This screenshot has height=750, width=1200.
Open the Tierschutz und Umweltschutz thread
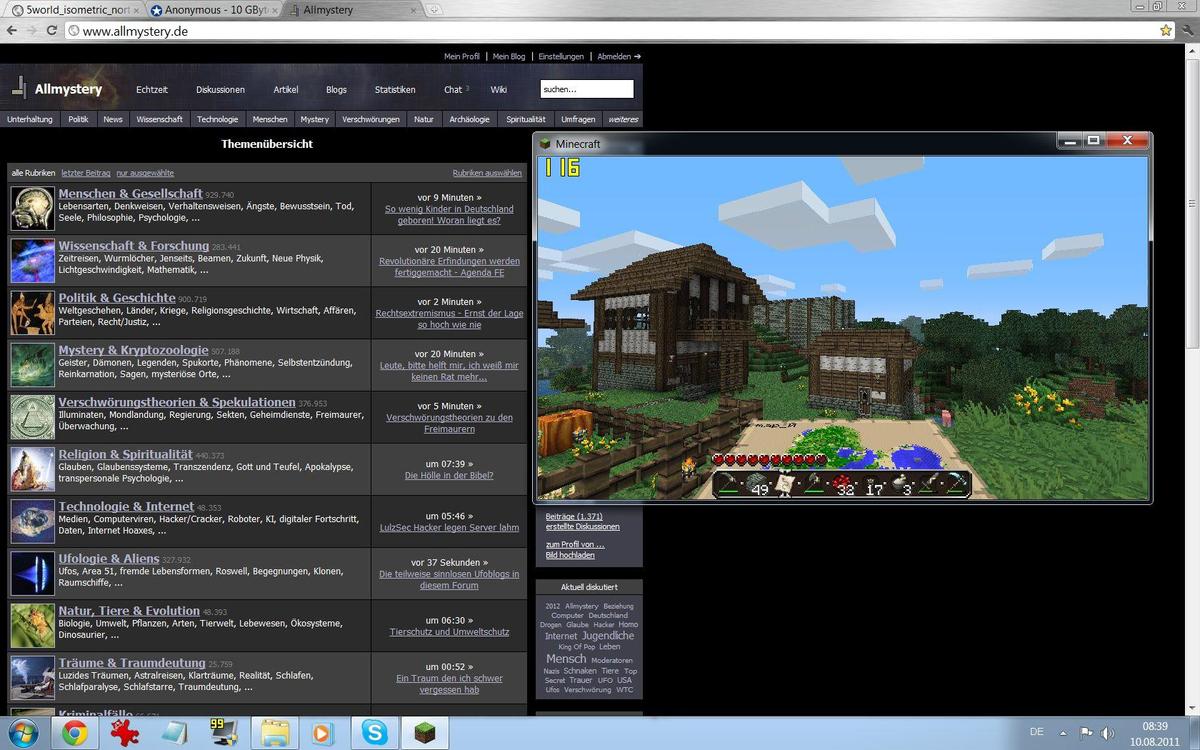[449, 632]
